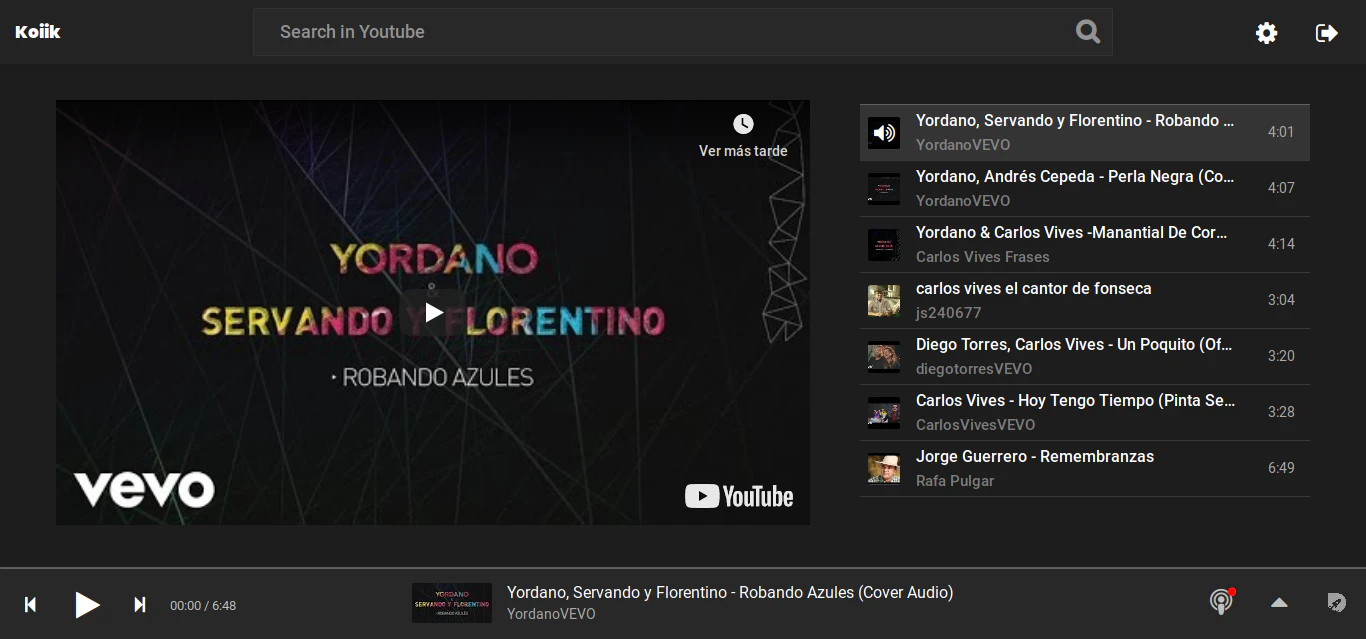
Task: Click the 6:49 duration of Remembranzas
Action: point(1281,468)
